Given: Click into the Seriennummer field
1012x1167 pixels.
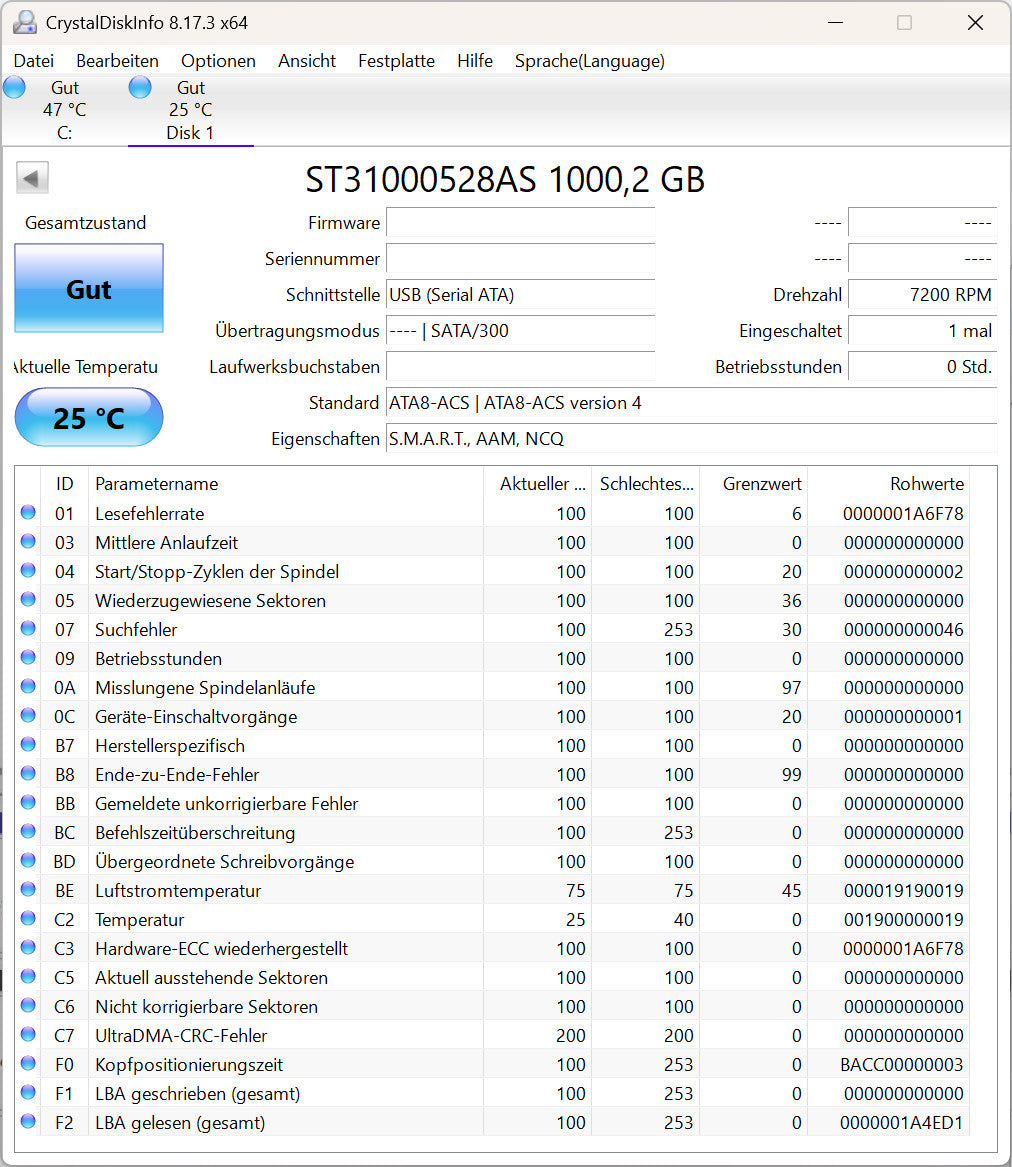Looking at the screenshot, I should click(x=520, y=258).
